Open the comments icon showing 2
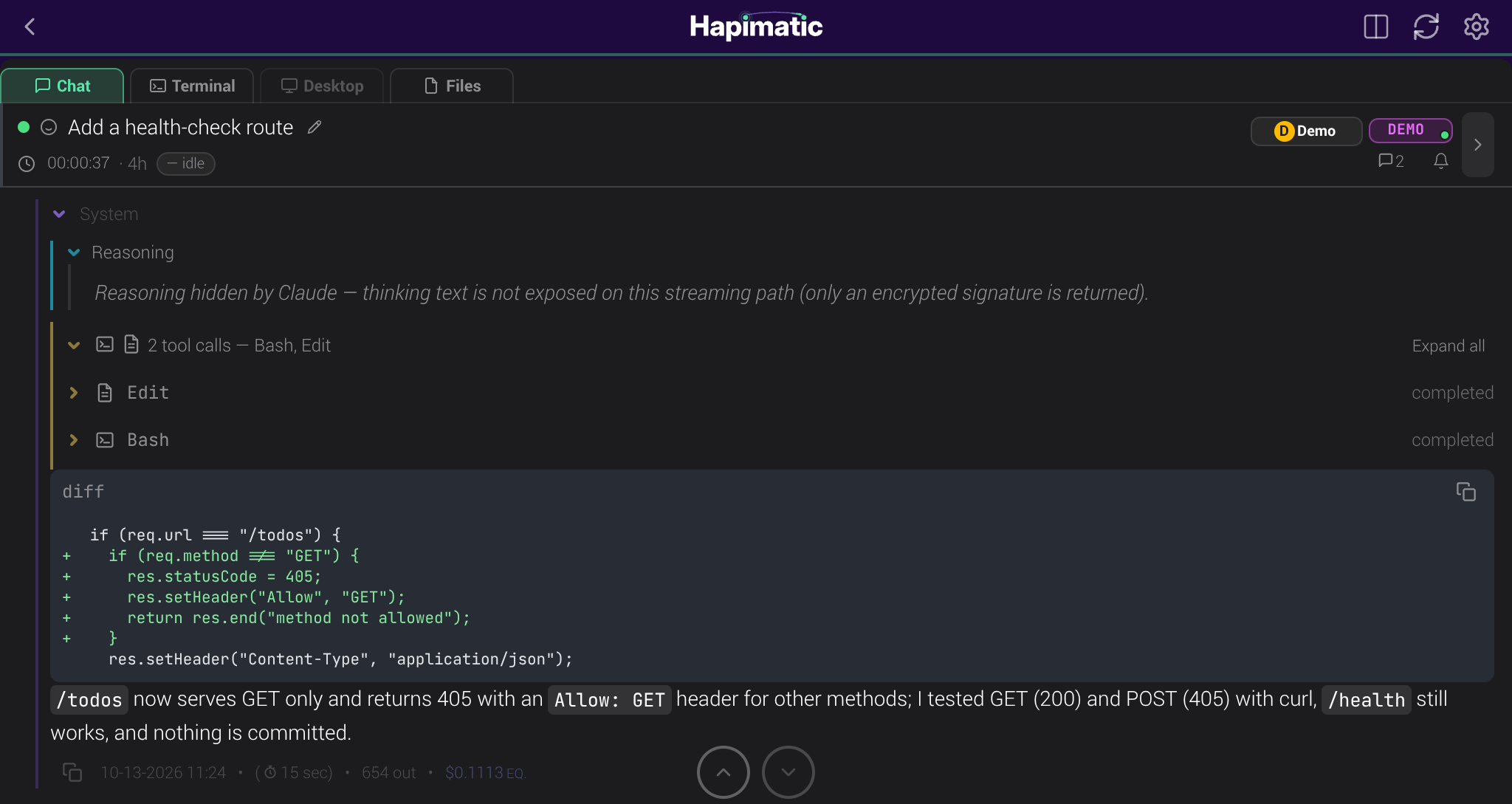 click(x=1391, y=161)
